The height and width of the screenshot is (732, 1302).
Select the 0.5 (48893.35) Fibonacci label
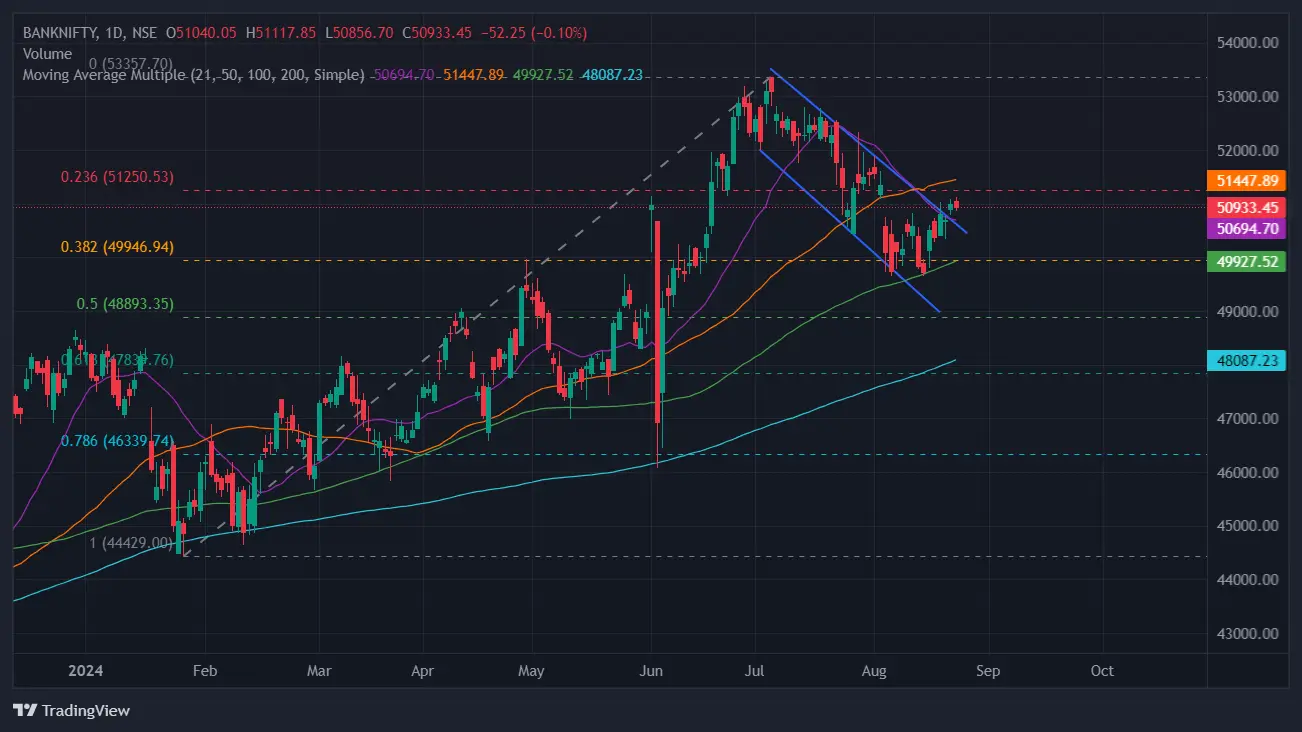125,304
